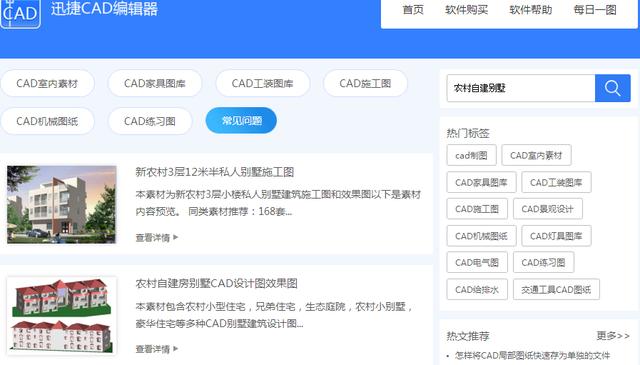Click the 交通工具CAD图纸 hot tag

tap(556, 289)
